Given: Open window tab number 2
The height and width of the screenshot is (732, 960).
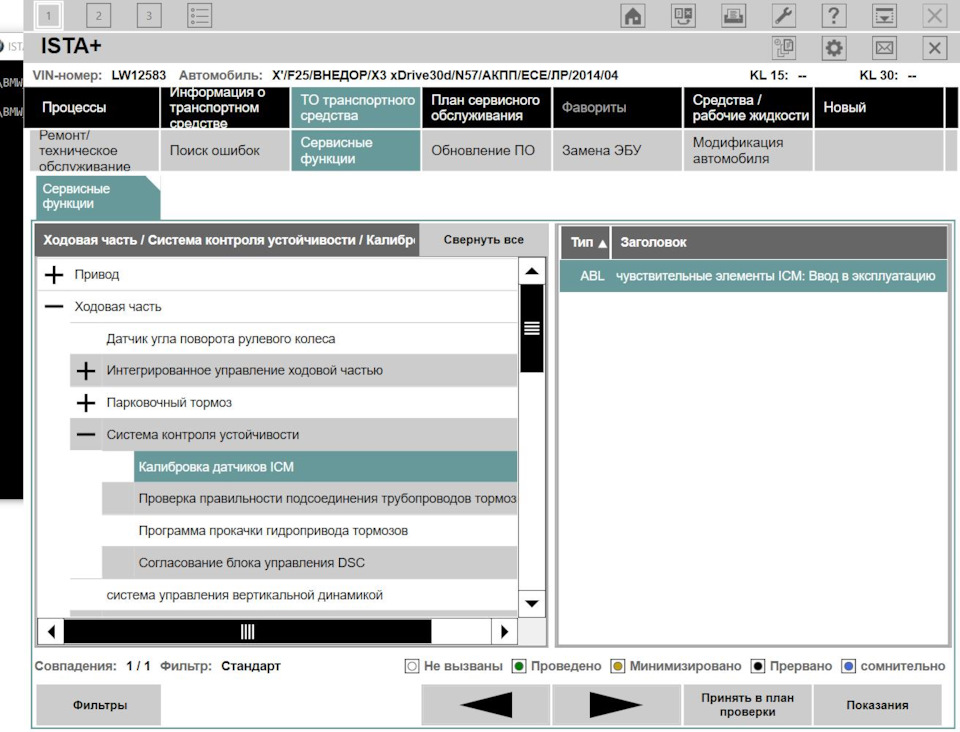Looking at the screenshot, I should coord(99,16).
